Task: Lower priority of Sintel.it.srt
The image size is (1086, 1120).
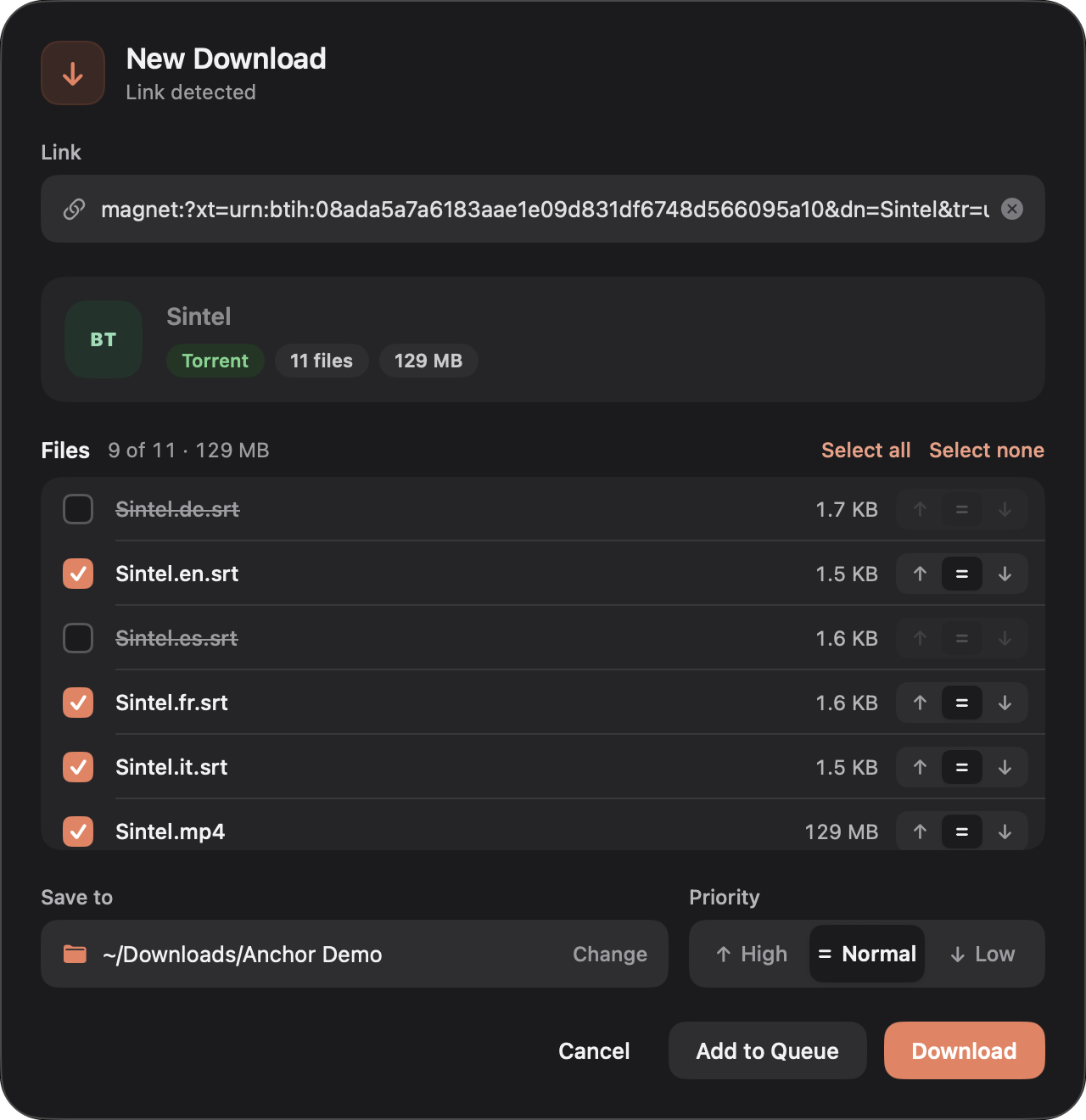Action: (x=1005, y=767)
